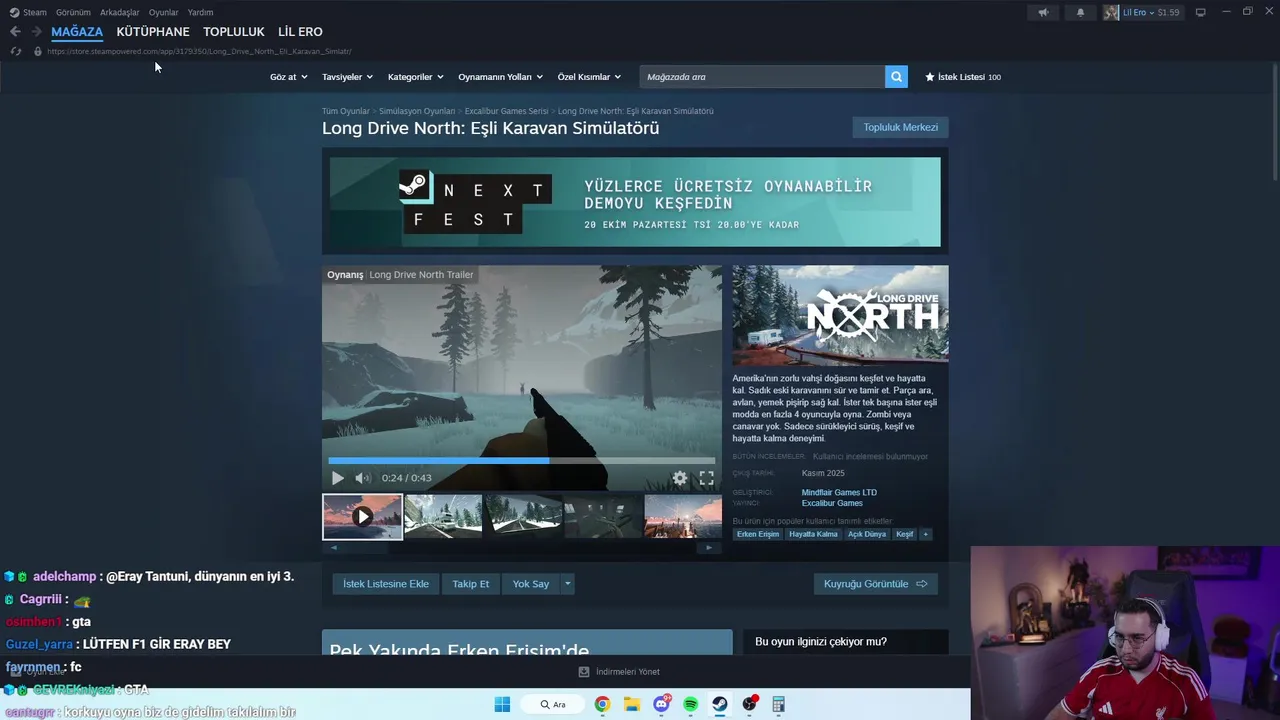Screen dimensions: 1280x720
Task: Open Next Fest banner
Action: (635, 202)
